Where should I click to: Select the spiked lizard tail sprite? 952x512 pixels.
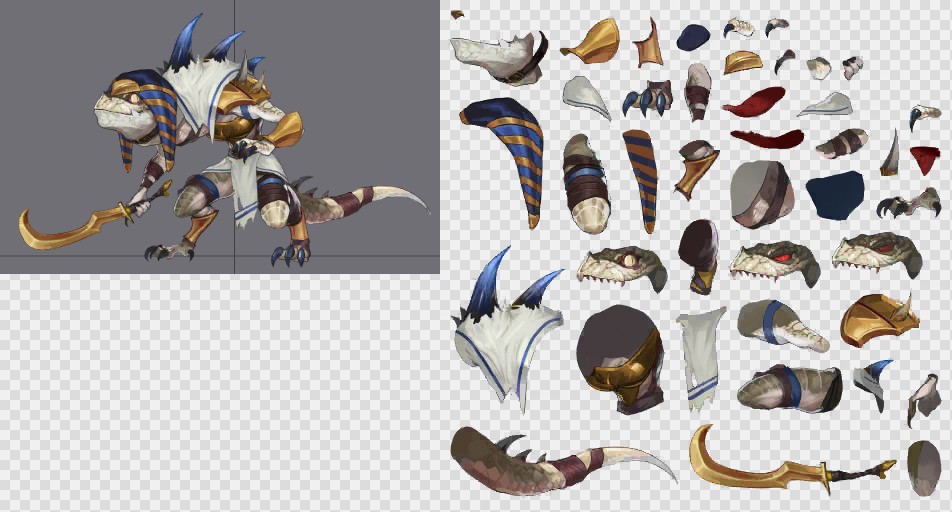pyautogui.click(x=550, y=460)
